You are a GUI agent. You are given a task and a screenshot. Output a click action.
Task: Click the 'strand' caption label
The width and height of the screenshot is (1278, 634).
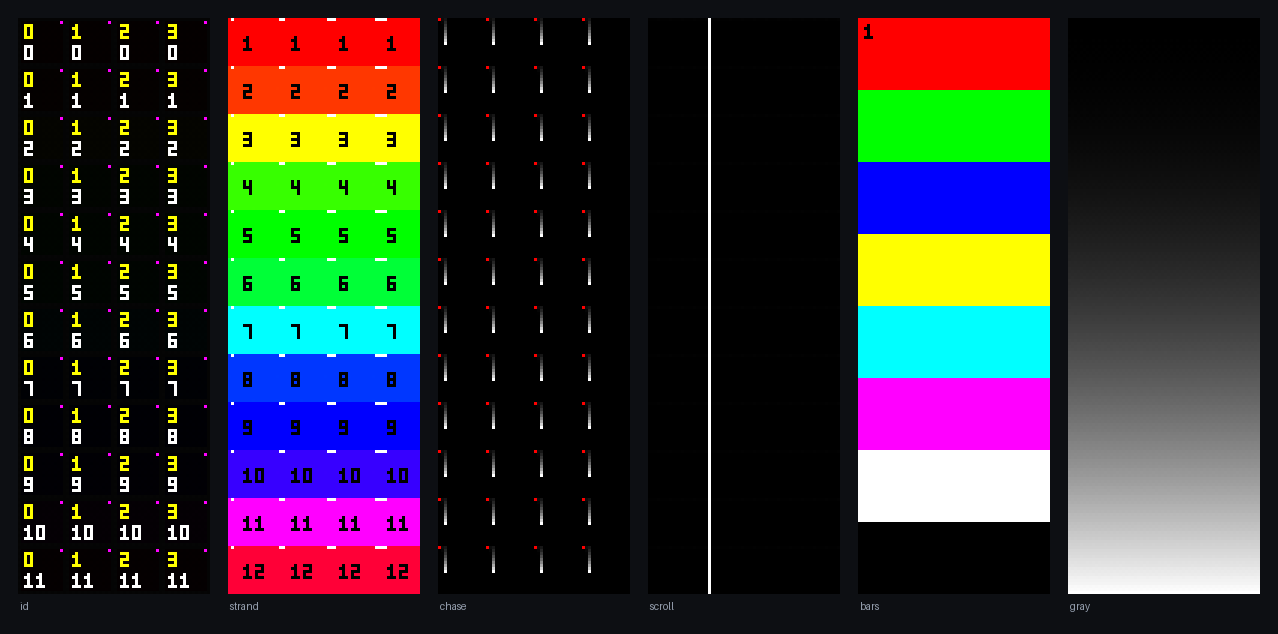click(x=243, y=607)
